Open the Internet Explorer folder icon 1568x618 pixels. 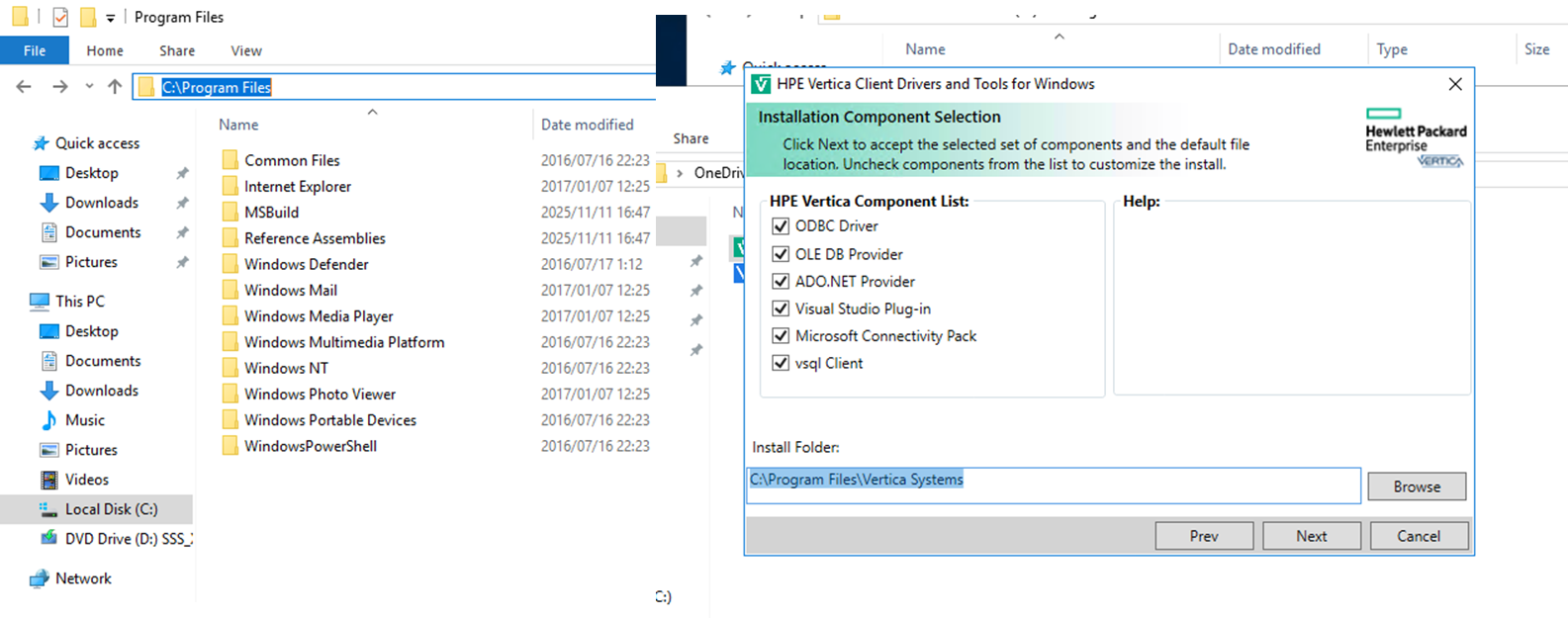pyautogui.click(x=231, y=186)
